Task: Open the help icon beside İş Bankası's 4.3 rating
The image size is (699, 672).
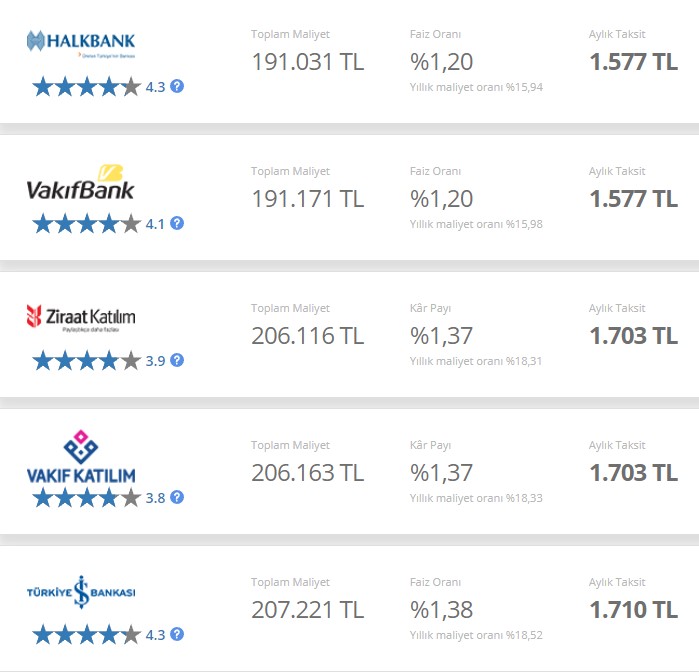Action: (x=177, y=634)
